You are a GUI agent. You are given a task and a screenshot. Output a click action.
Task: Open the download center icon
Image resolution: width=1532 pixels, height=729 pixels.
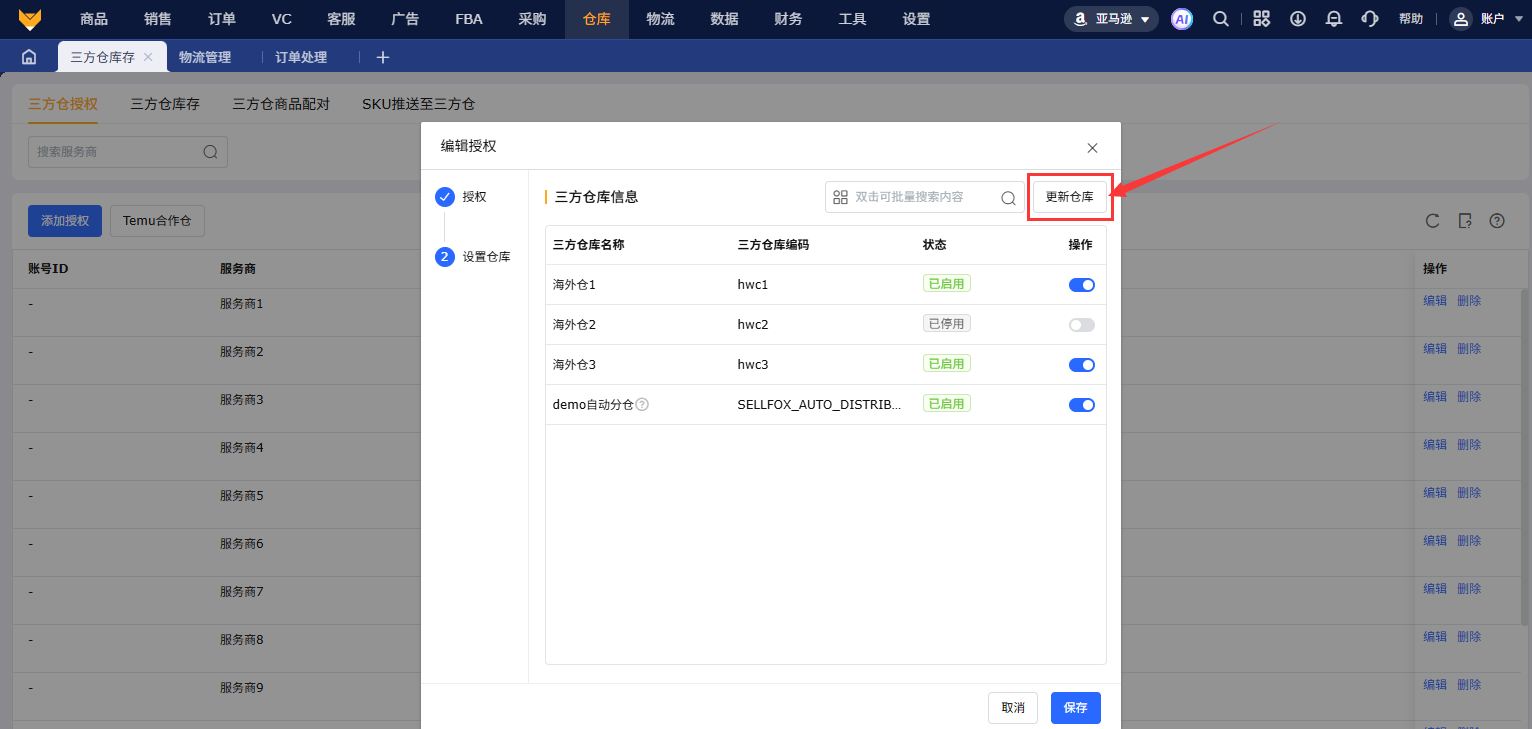click(1297, 19)
